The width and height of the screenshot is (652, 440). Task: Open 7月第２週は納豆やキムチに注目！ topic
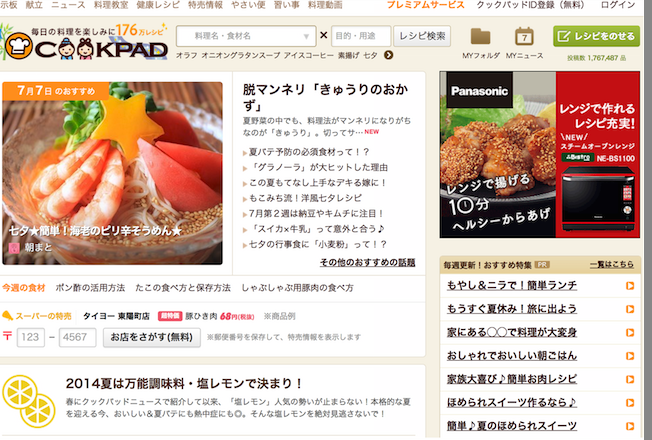click(x=317, y=214)
